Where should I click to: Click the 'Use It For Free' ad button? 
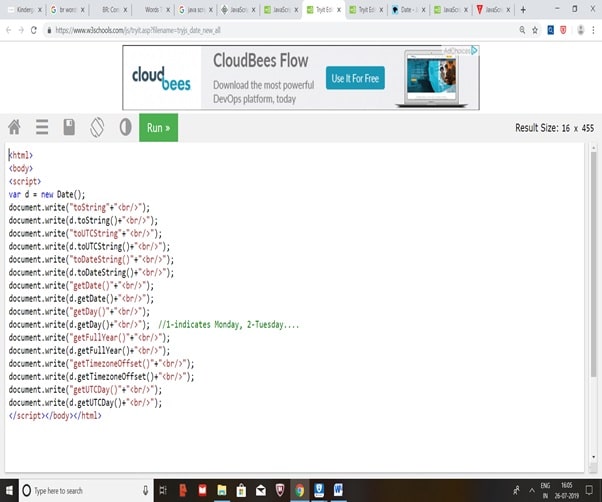tap(355, 78)
